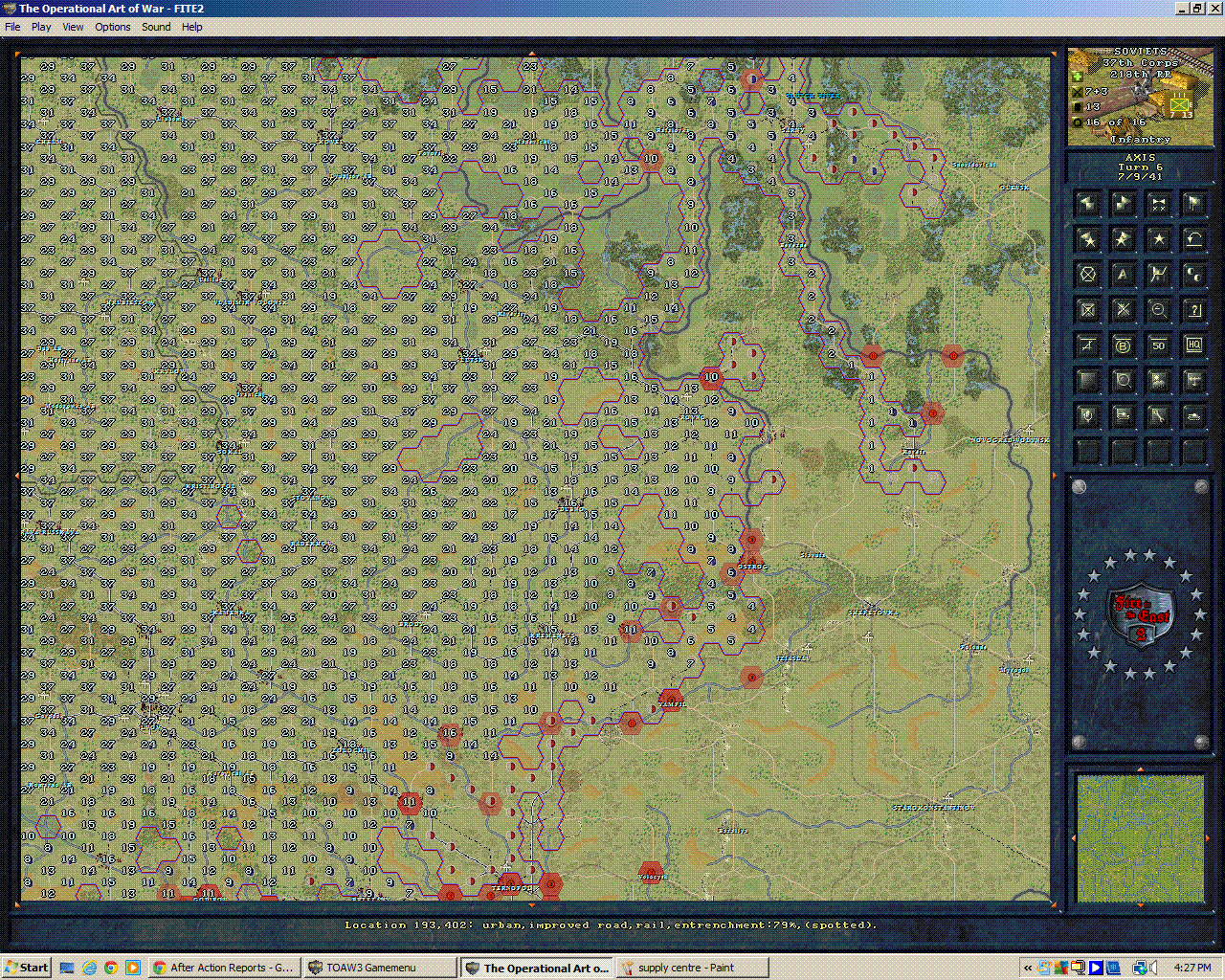This screenshot has width=1225, height=980.
Task: Open the Play menu
Action: point(41,27)
